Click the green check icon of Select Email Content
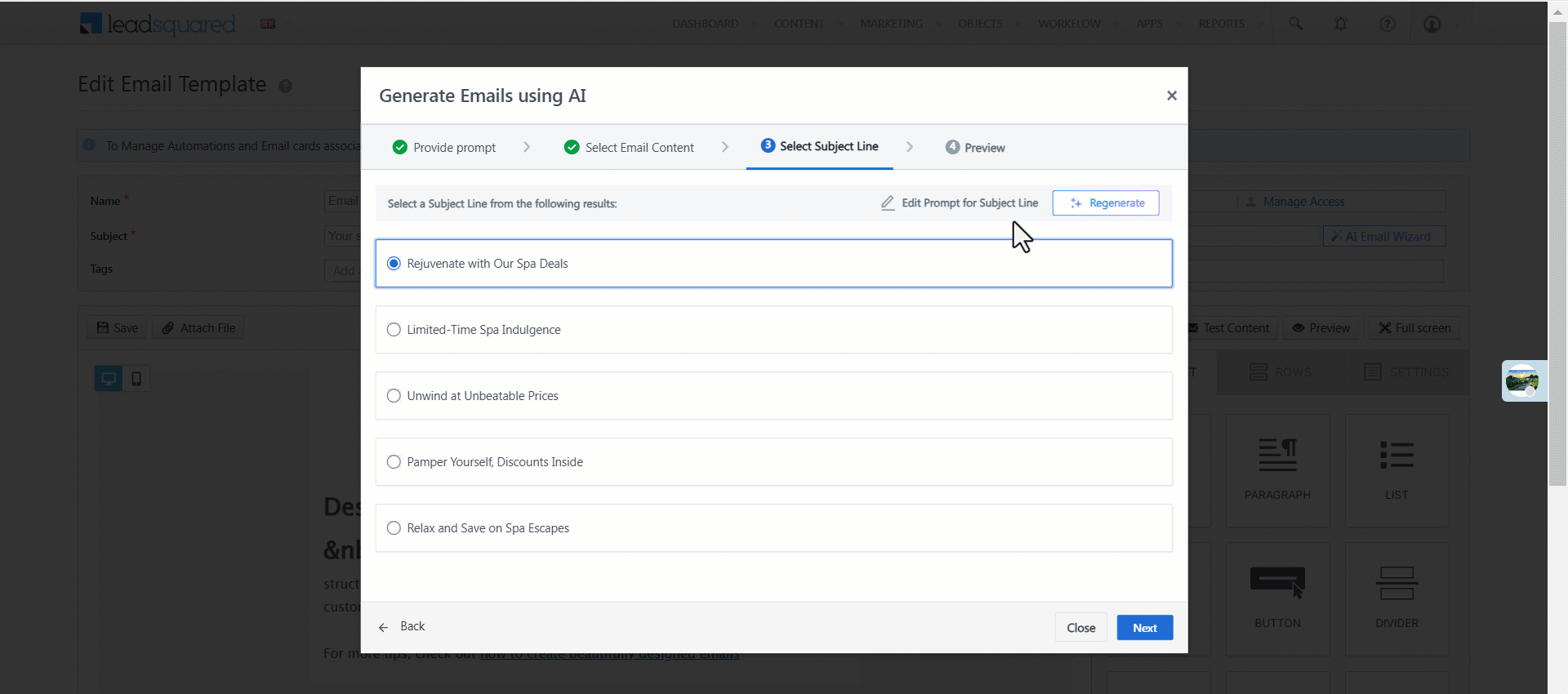Image resolution: width=1568 pixels, height=694 pixels. pos(572,147)
